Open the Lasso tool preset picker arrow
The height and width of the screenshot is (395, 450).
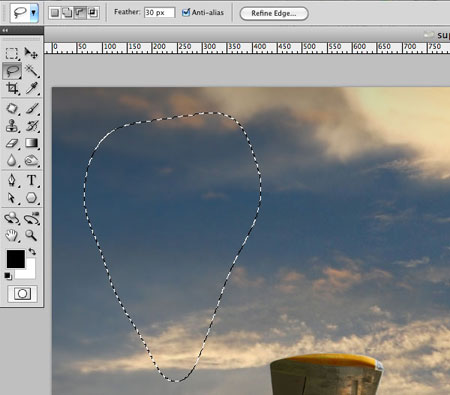click(x=34, y=13)
